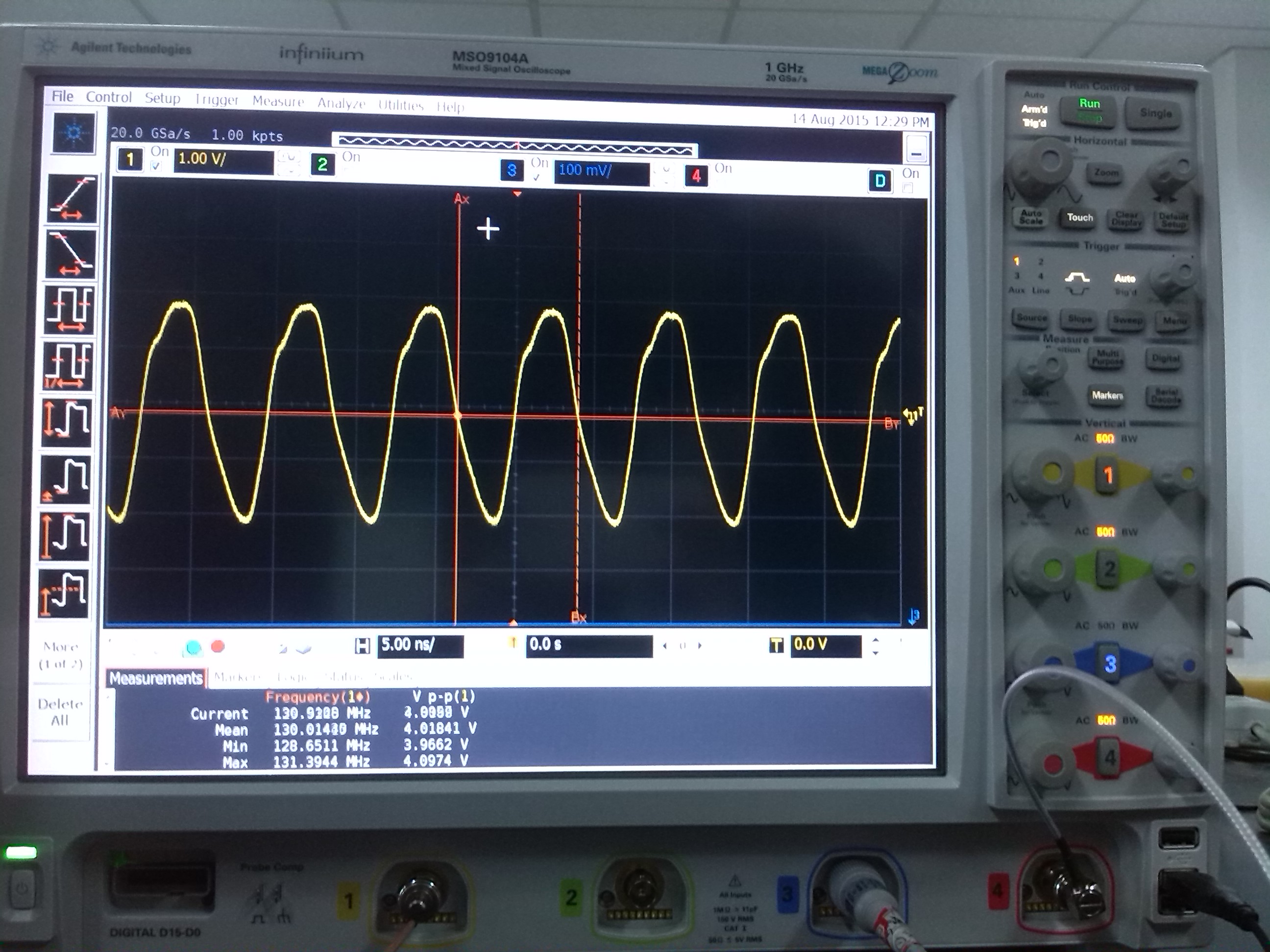Open the Measure menu
This screenshot has width=1270, height=952.
pos(278,101)
